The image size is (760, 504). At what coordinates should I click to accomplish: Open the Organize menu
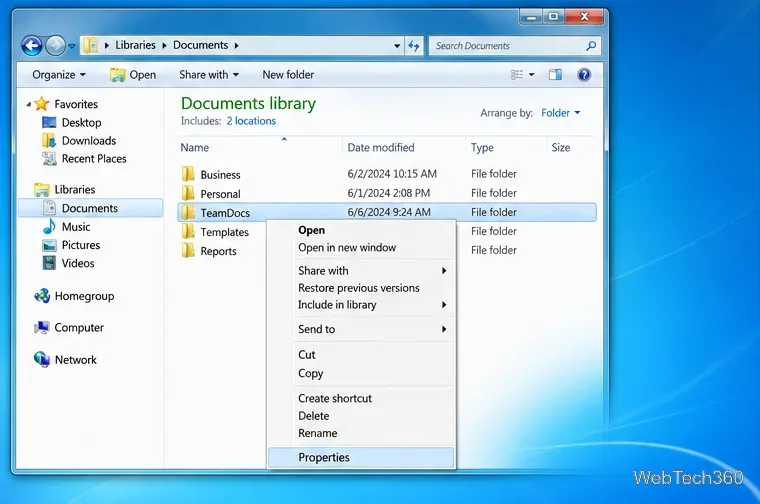pyautogui.click(x=59, y=75)
